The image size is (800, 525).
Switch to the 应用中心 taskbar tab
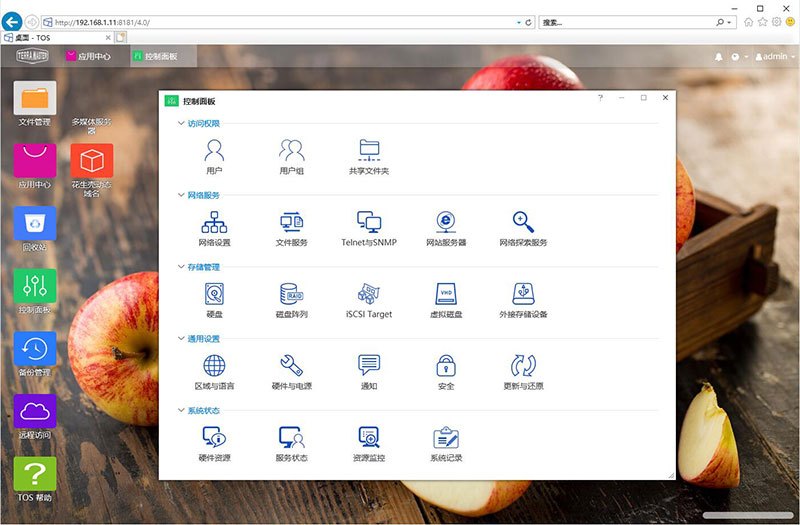tap(88, 57)
